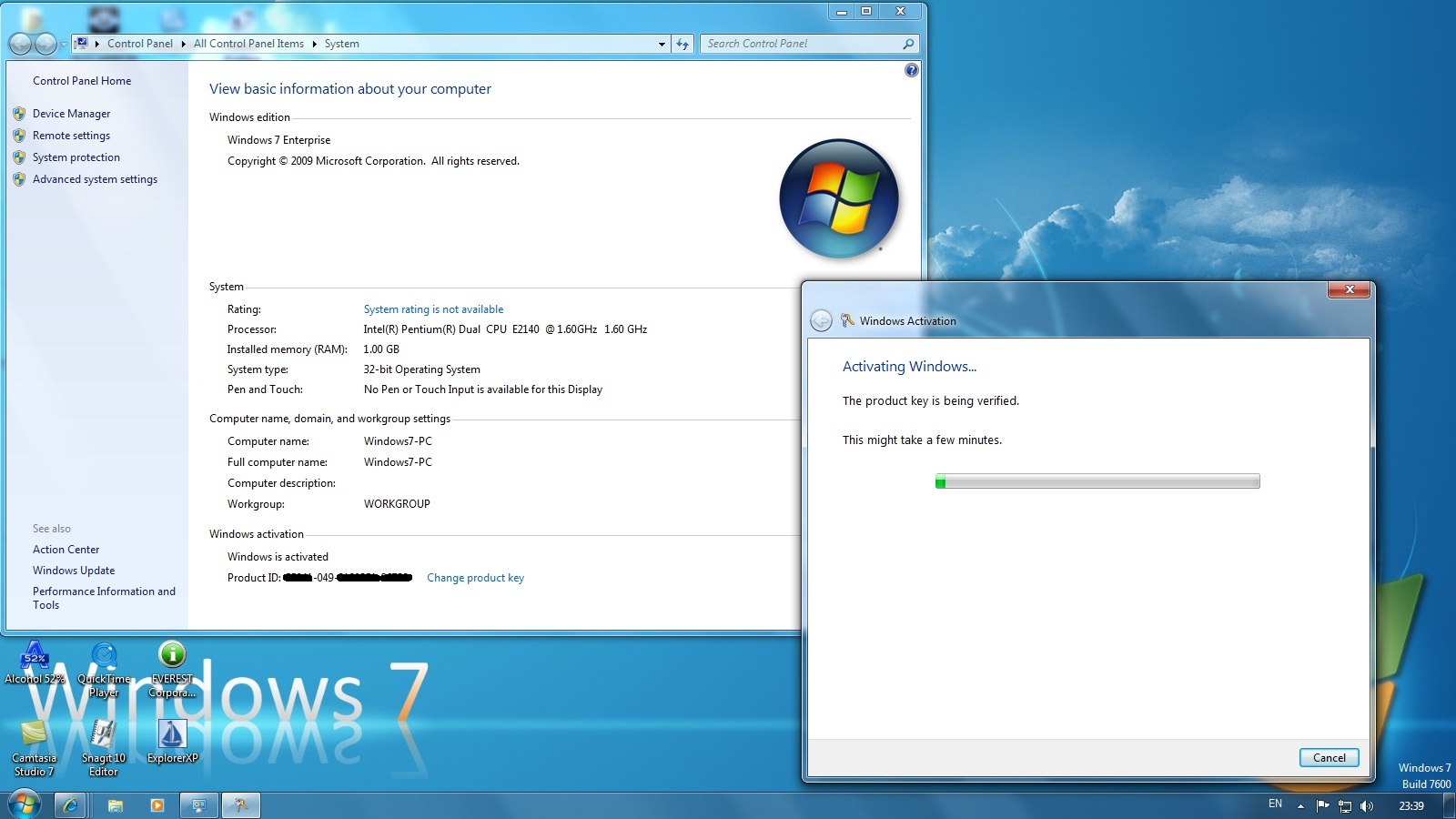Open Action Center flag in tray
The image size is (1456, 819).
pyautogui.click(x=1322, y=805)
